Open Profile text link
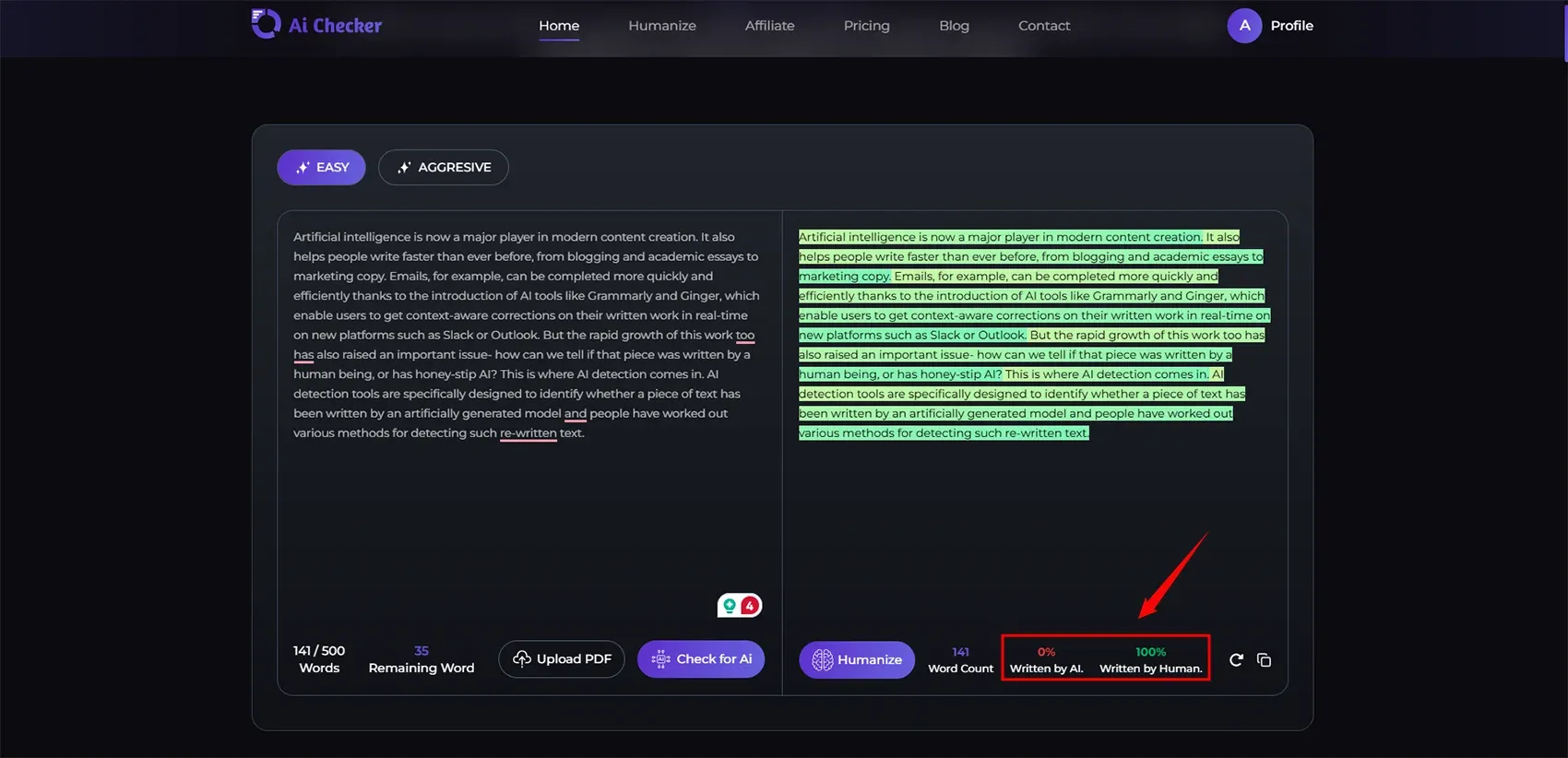Screen dimensions: 1568x758 (1291, 26)
